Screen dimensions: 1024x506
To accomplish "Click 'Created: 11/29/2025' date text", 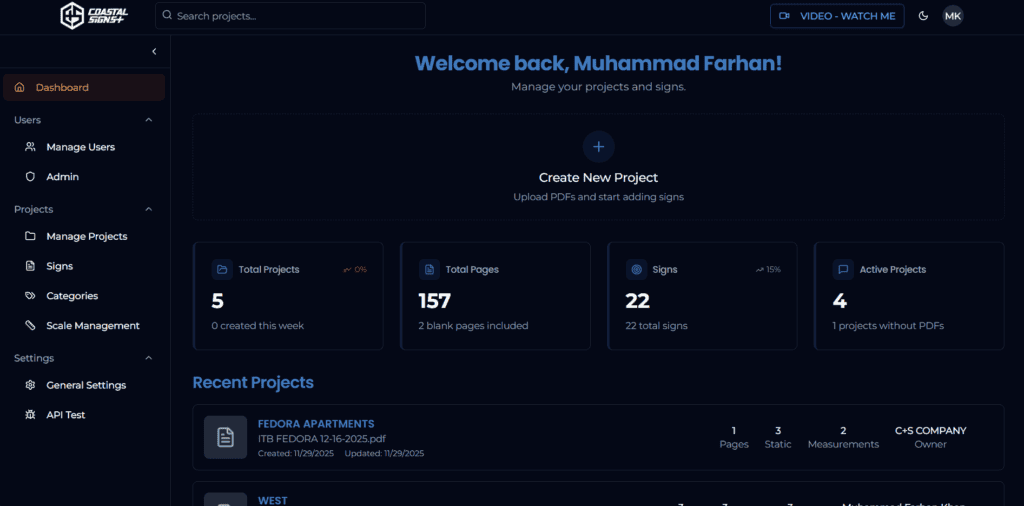I will tap(296, 453).
